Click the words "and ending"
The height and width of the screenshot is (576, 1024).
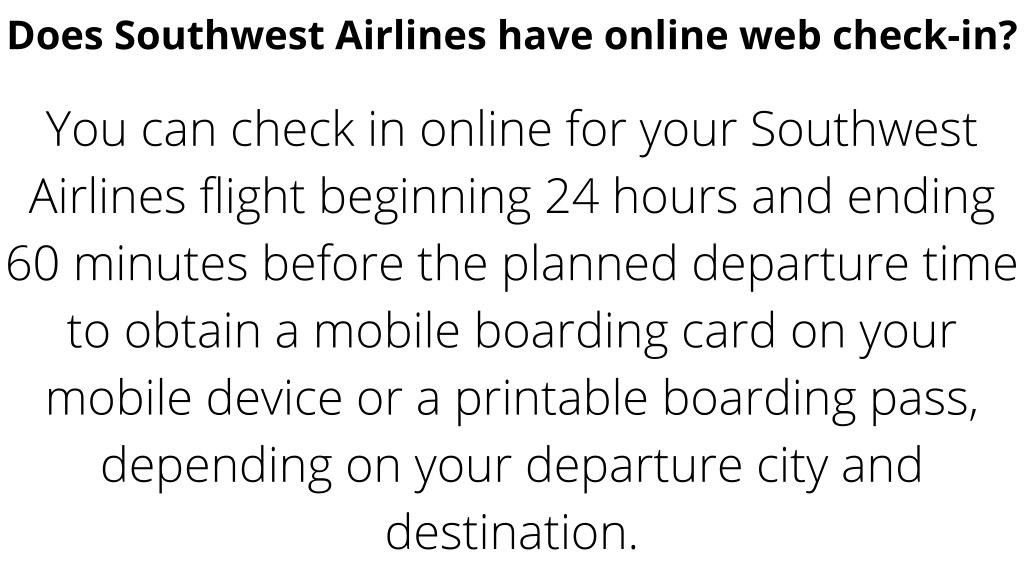[x=873, y=197]
